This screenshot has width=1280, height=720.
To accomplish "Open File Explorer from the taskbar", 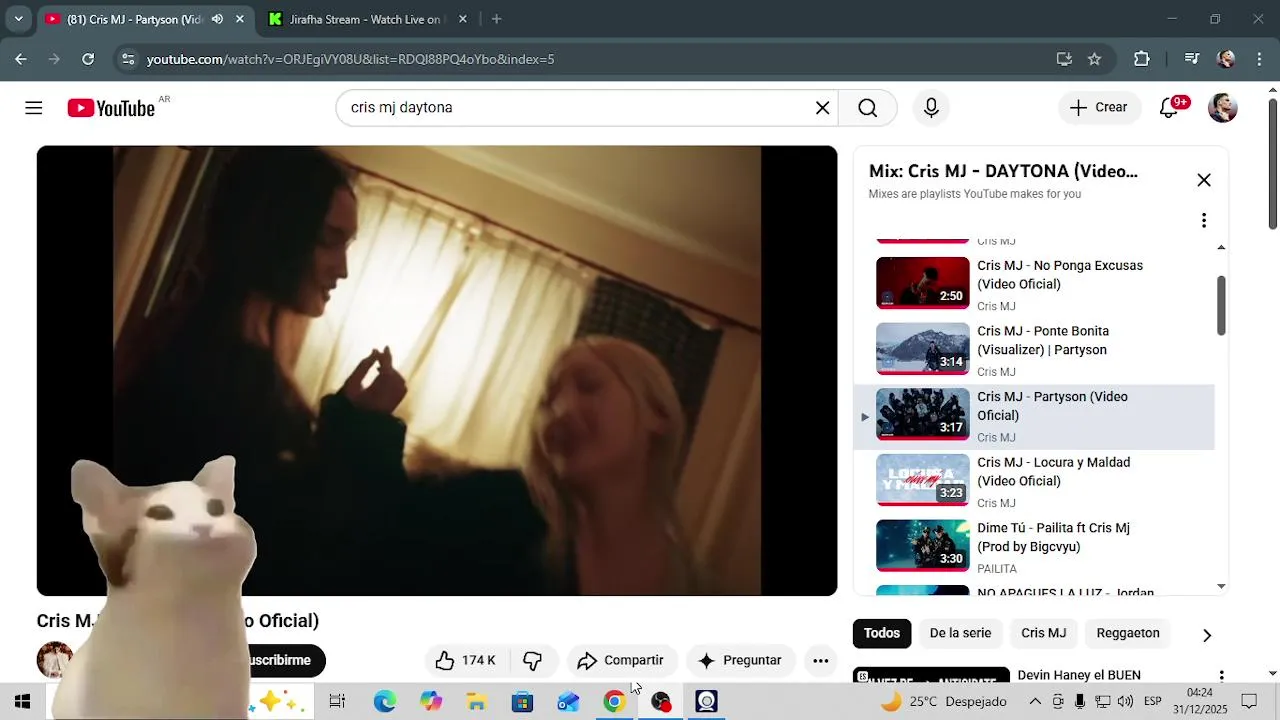I will pos(476,701).
